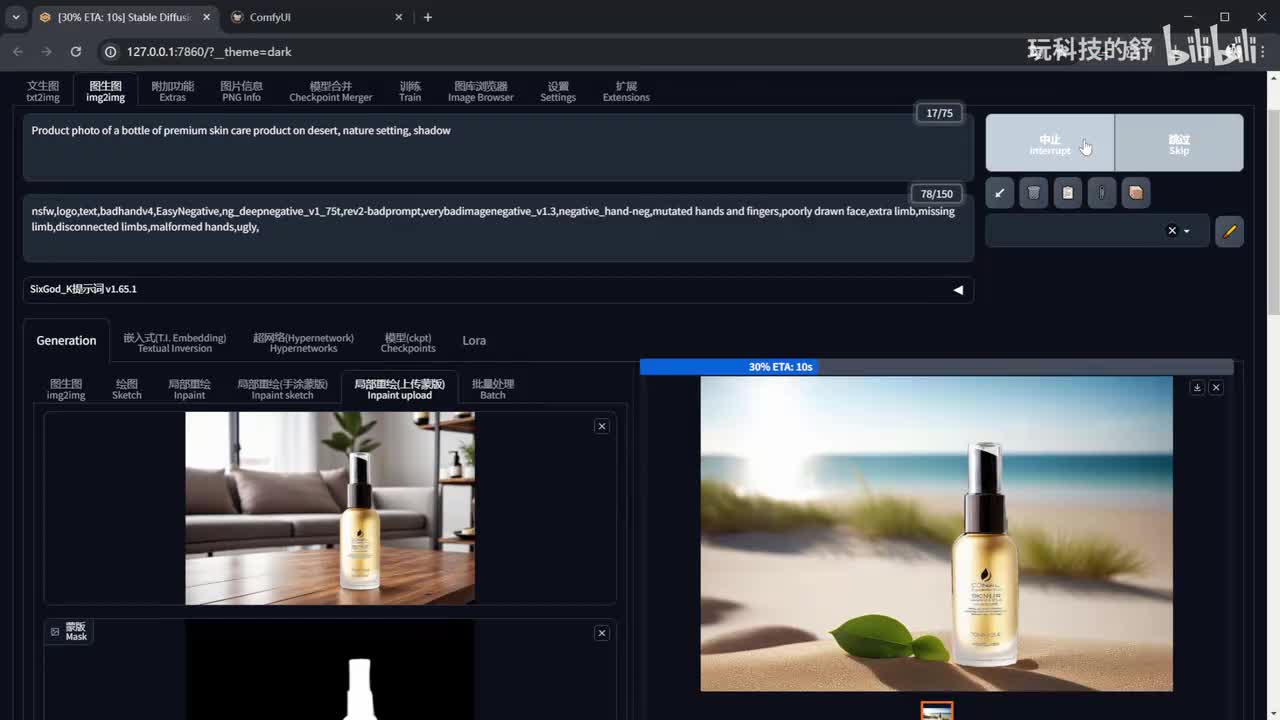Remove the uploaded living room source image
This screenshot has width=1280, height=720.
pos(601,426)
